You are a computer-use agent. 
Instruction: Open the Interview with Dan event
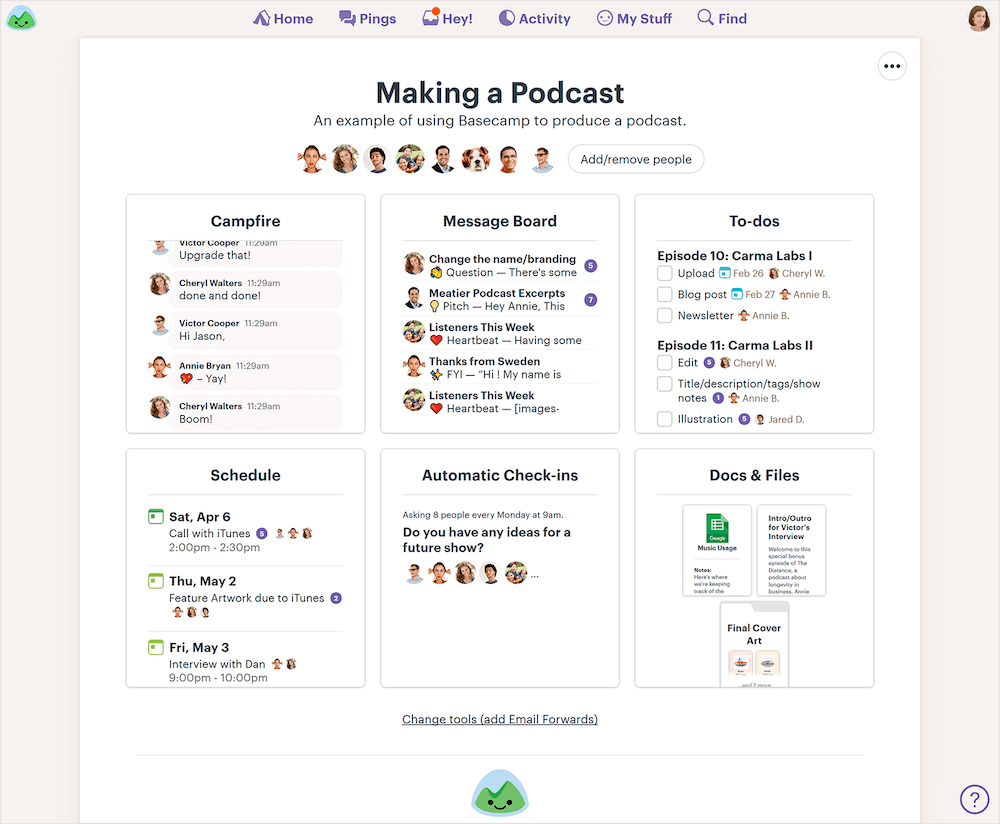coord(217,664)
